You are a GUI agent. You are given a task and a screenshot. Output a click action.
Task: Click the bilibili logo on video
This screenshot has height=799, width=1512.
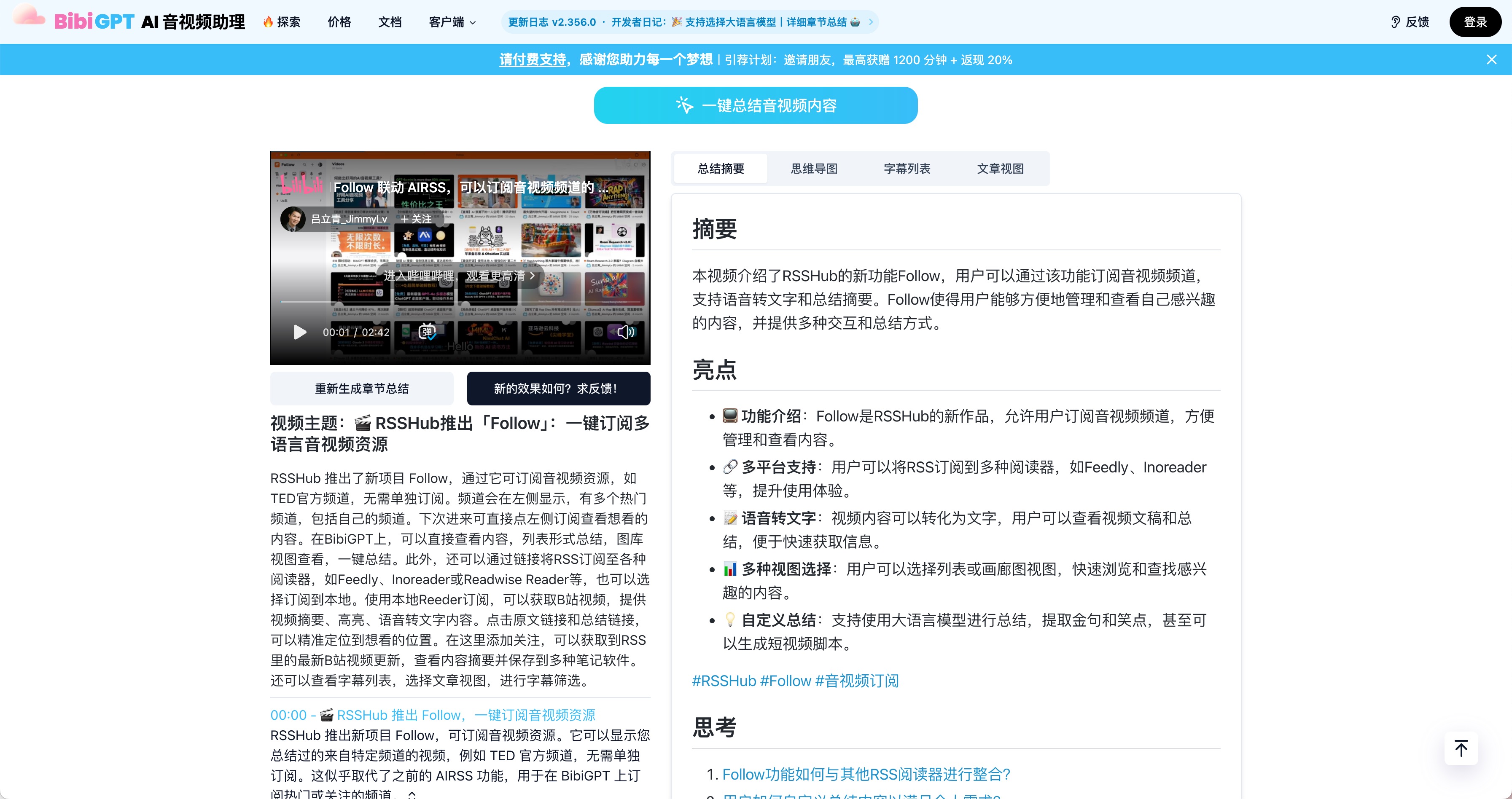pos(302,185)
